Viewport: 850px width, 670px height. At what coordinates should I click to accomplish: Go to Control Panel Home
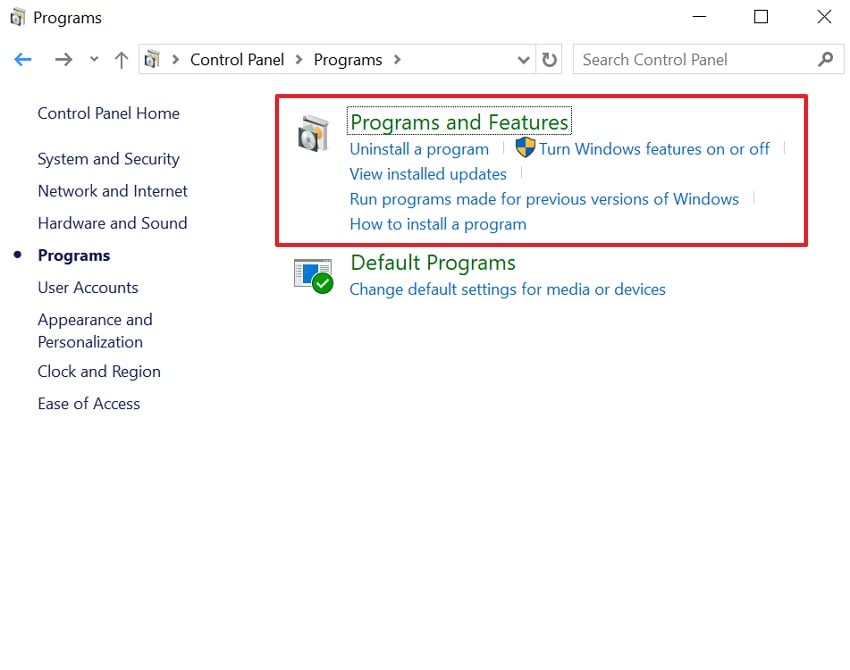pos(108,113)
